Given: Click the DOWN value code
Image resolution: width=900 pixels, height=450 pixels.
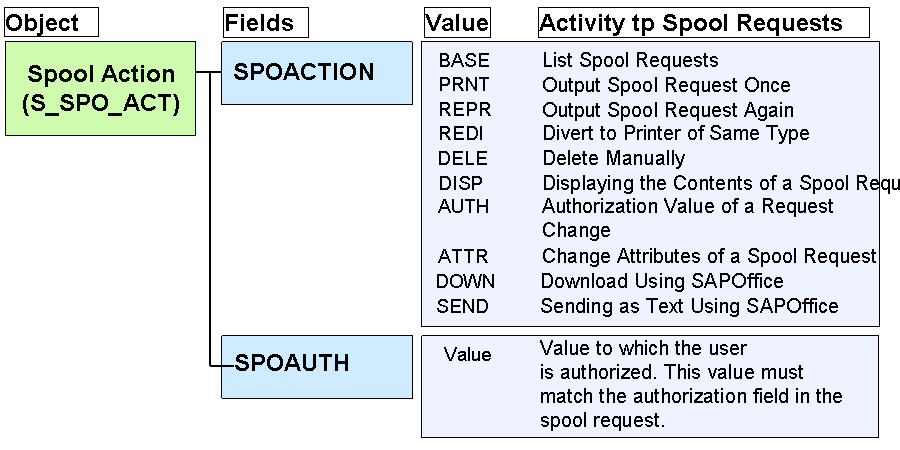Looking at the screenshot, I should tap(465, 281).
